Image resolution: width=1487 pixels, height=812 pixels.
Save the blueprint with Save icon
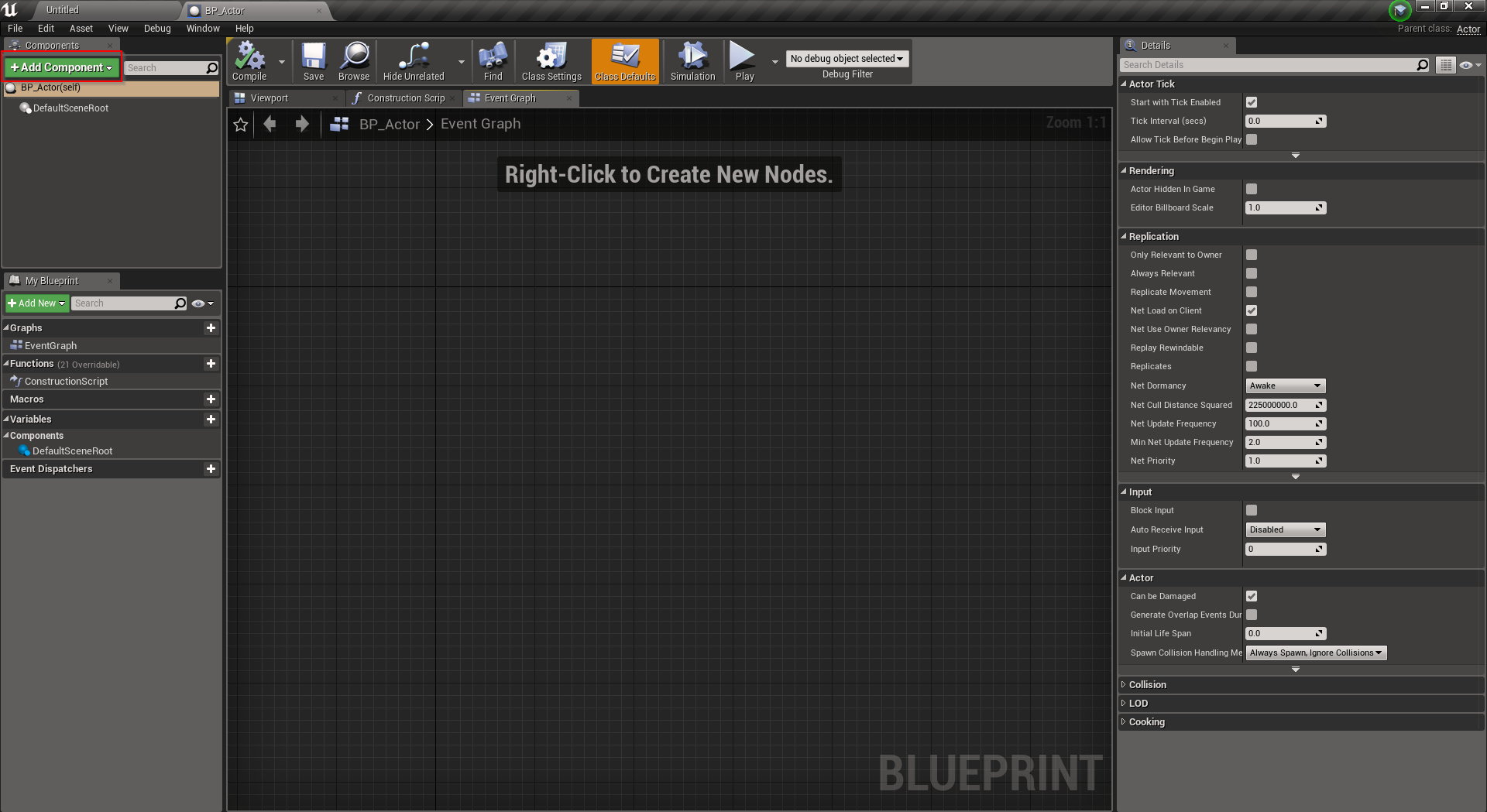314,61
